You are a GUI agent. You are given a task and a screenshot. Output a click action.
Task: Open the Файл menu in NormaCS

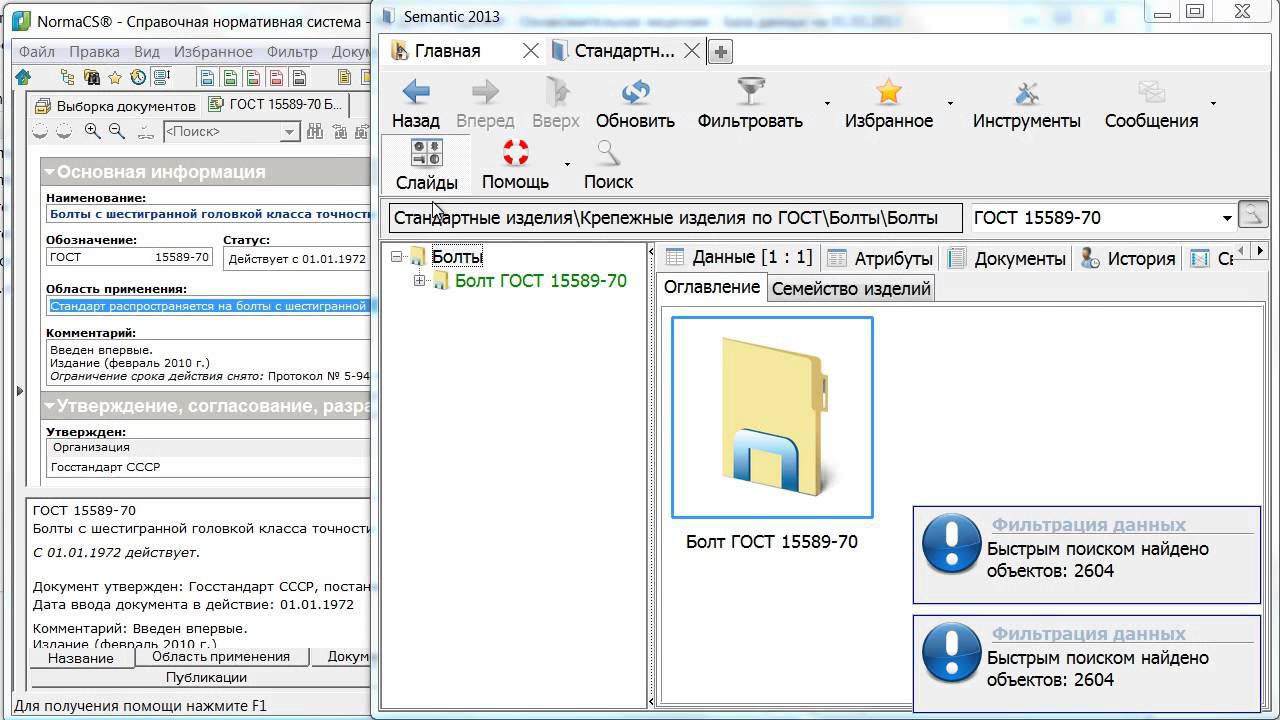coord(37,52)
